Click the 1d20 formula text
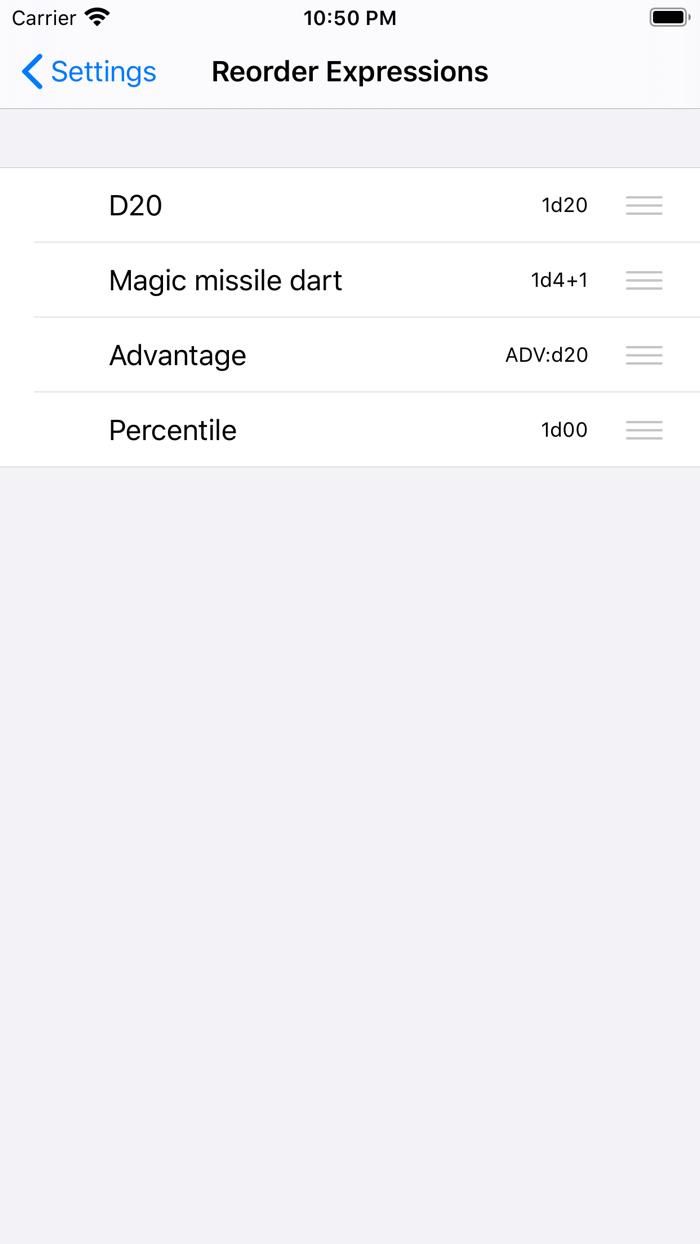The image size is (700, 1244). (565, 205)
